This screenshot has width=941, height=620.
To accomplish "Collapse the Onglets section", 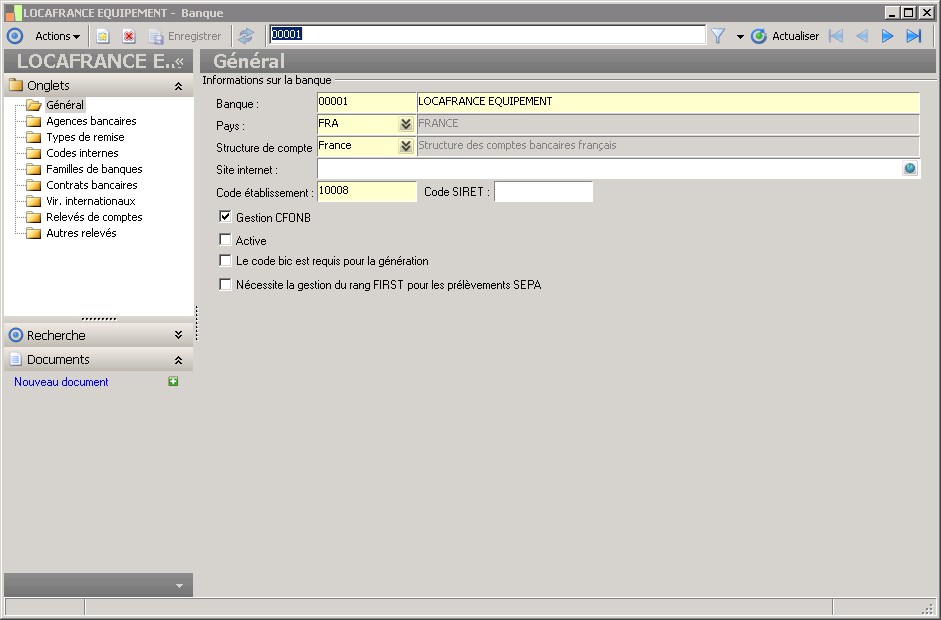I will click(178, 86).
